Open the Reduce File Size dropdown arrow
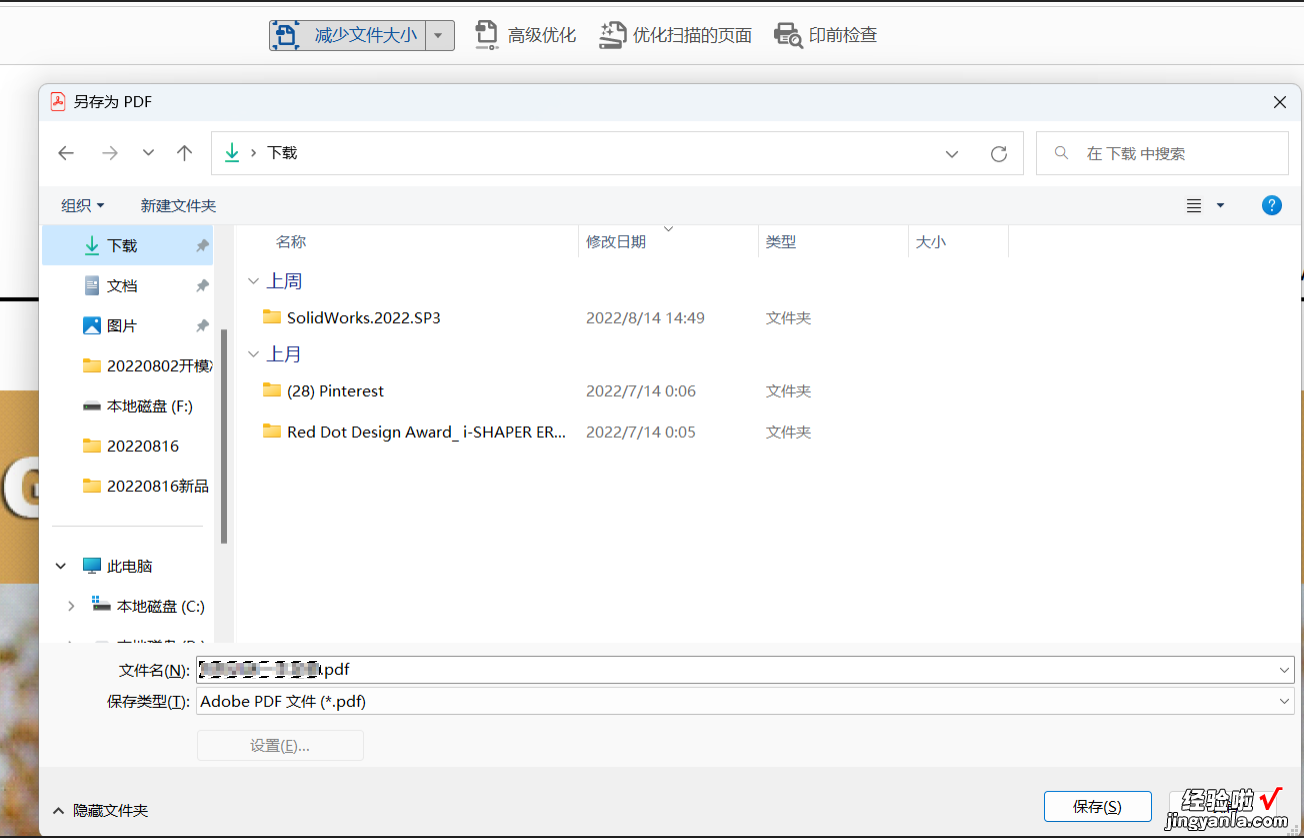The image size is (1304, 838). tap(439, 35)
